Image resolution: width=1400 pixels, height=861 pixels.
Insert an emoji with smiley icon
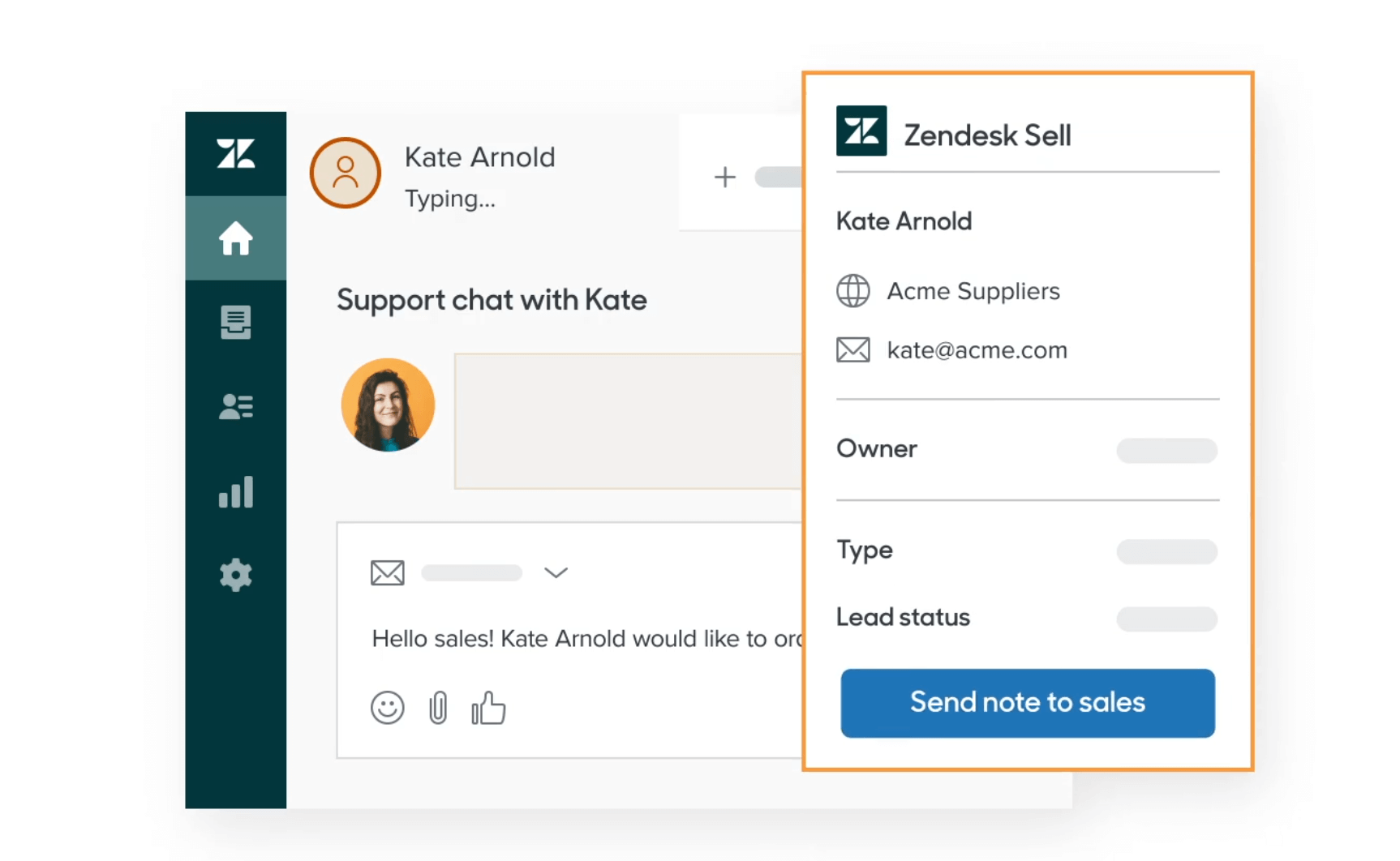tap(388, 708)
